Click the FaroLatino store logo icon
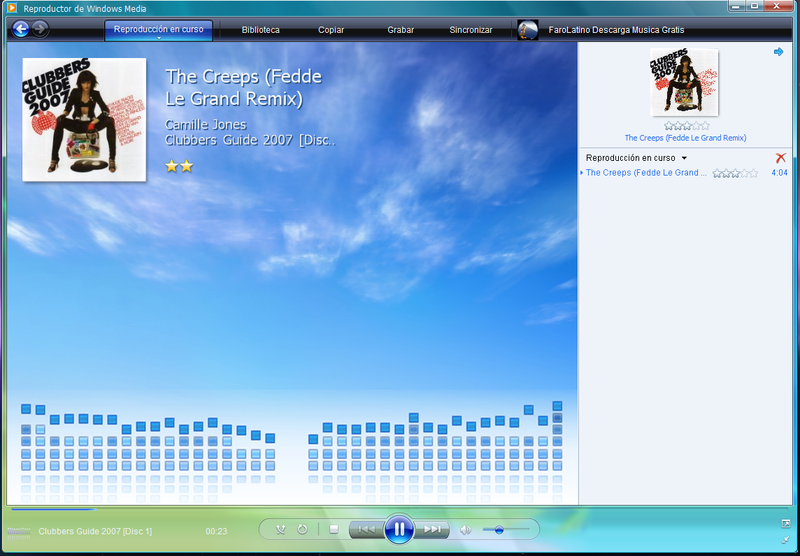The width and height of the screenshot is (800, 556). (x=528, y=30)
